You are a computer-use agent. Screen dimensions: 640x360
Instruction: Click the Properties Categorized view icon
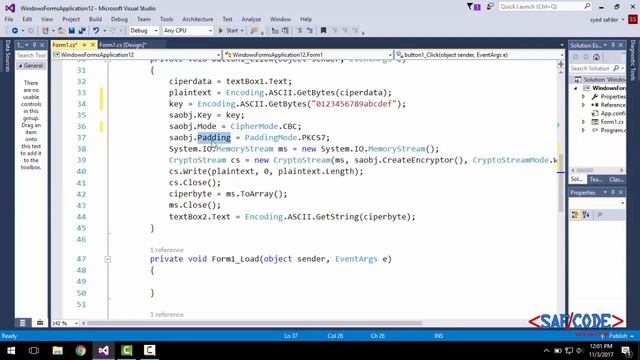[575, 215]
